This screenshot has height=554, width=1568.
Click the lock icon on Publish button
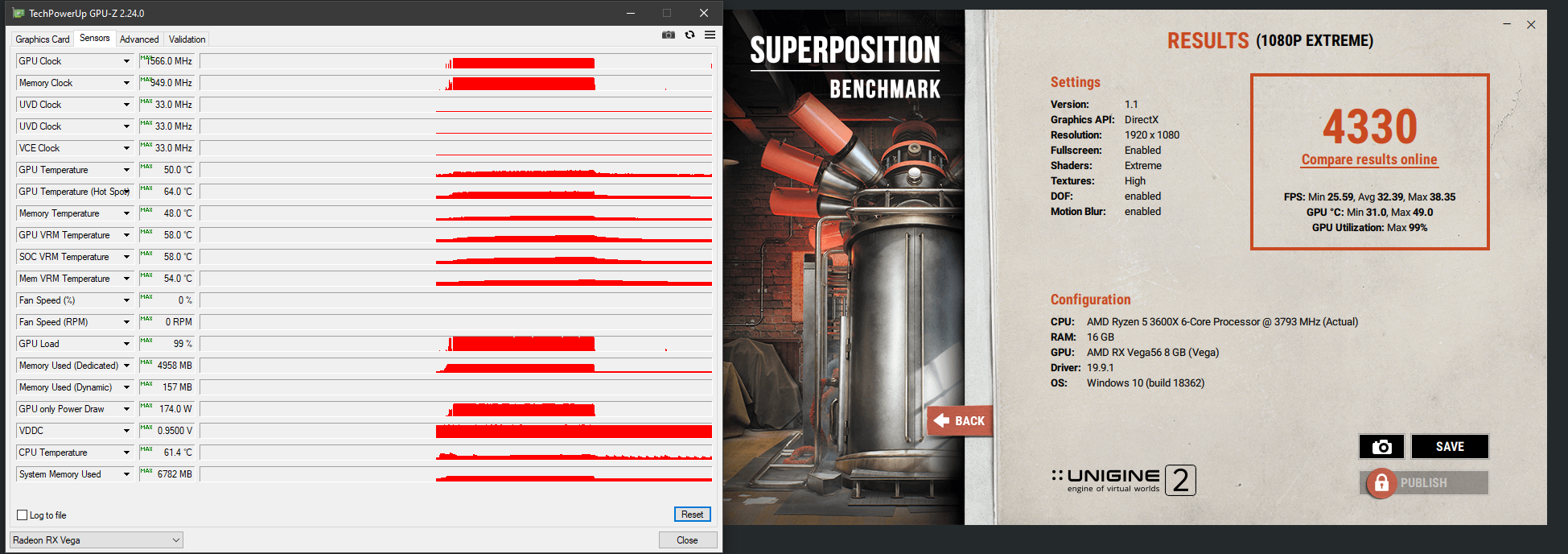[x=1381, y=483]
